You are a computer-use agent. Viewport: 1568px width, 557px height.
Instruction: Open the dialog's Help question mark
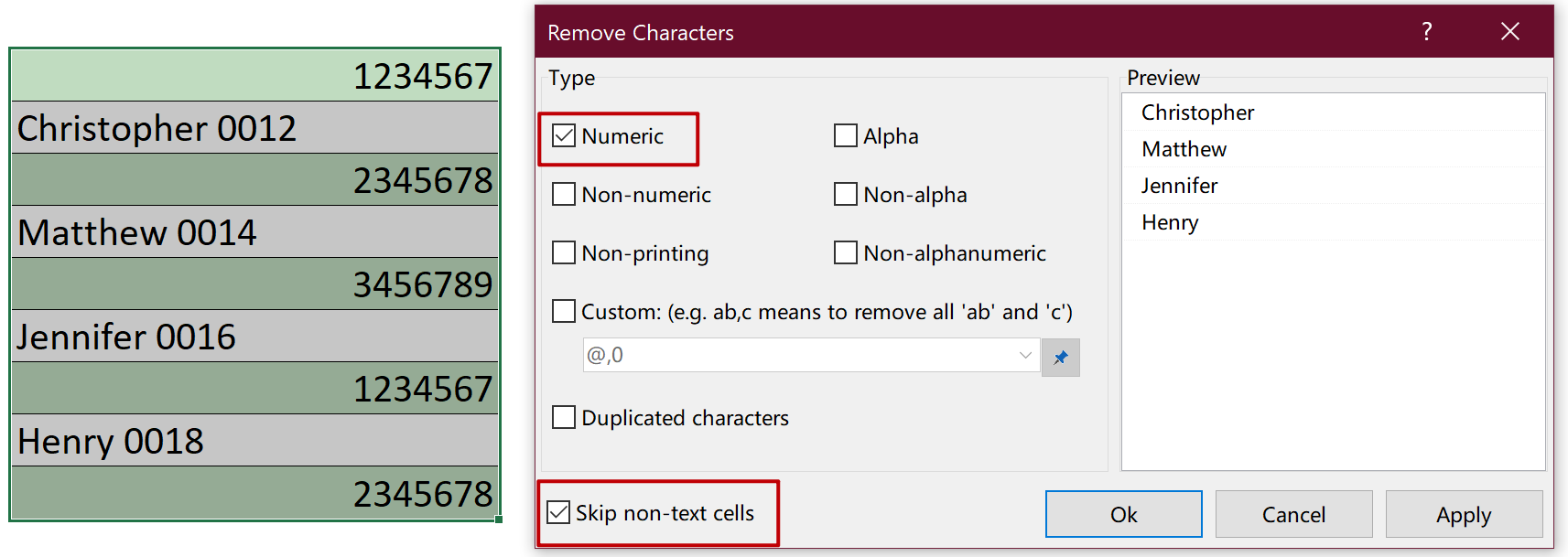[x=1426, y=31]
